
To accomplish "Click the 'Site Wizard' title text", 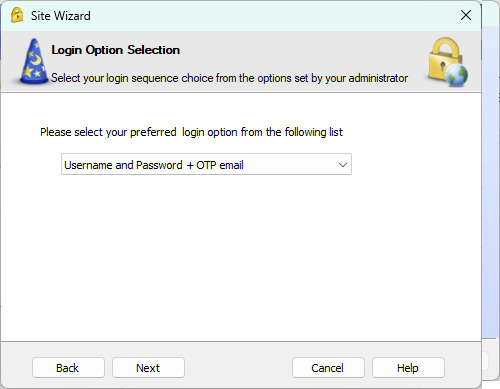I will 60,16.
